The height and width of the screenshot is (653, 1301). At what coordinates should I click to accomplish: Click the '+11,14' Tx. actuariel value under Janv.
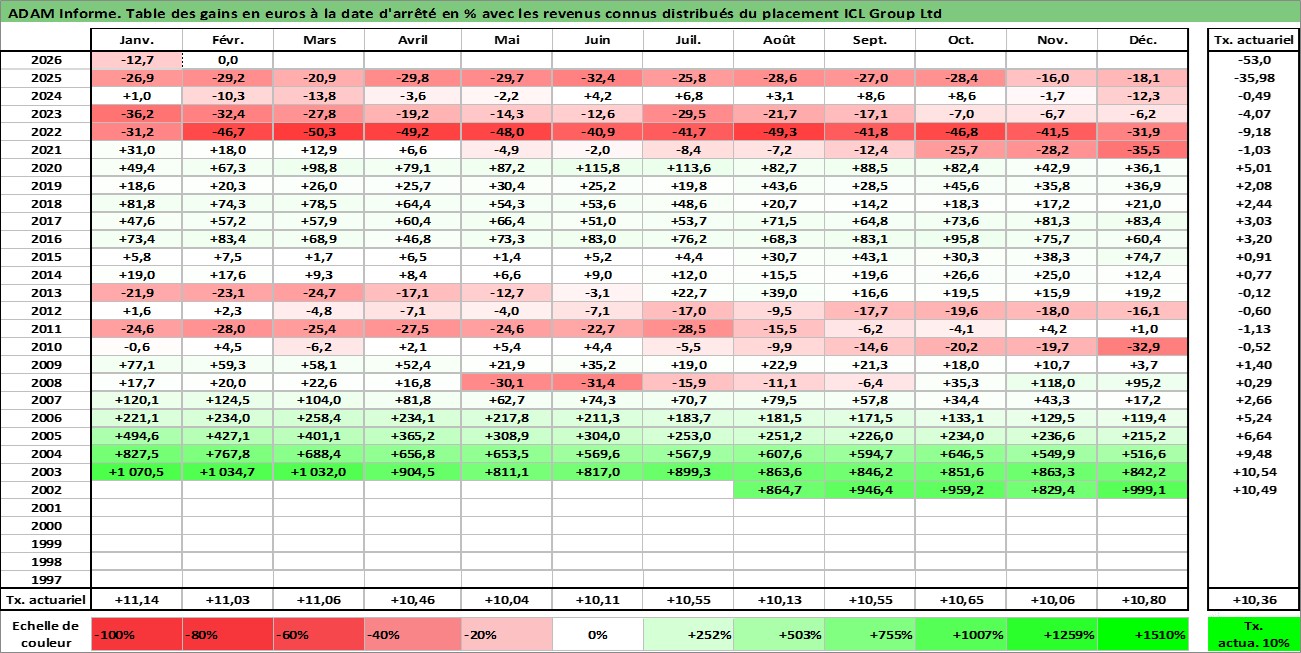point(136,600)
